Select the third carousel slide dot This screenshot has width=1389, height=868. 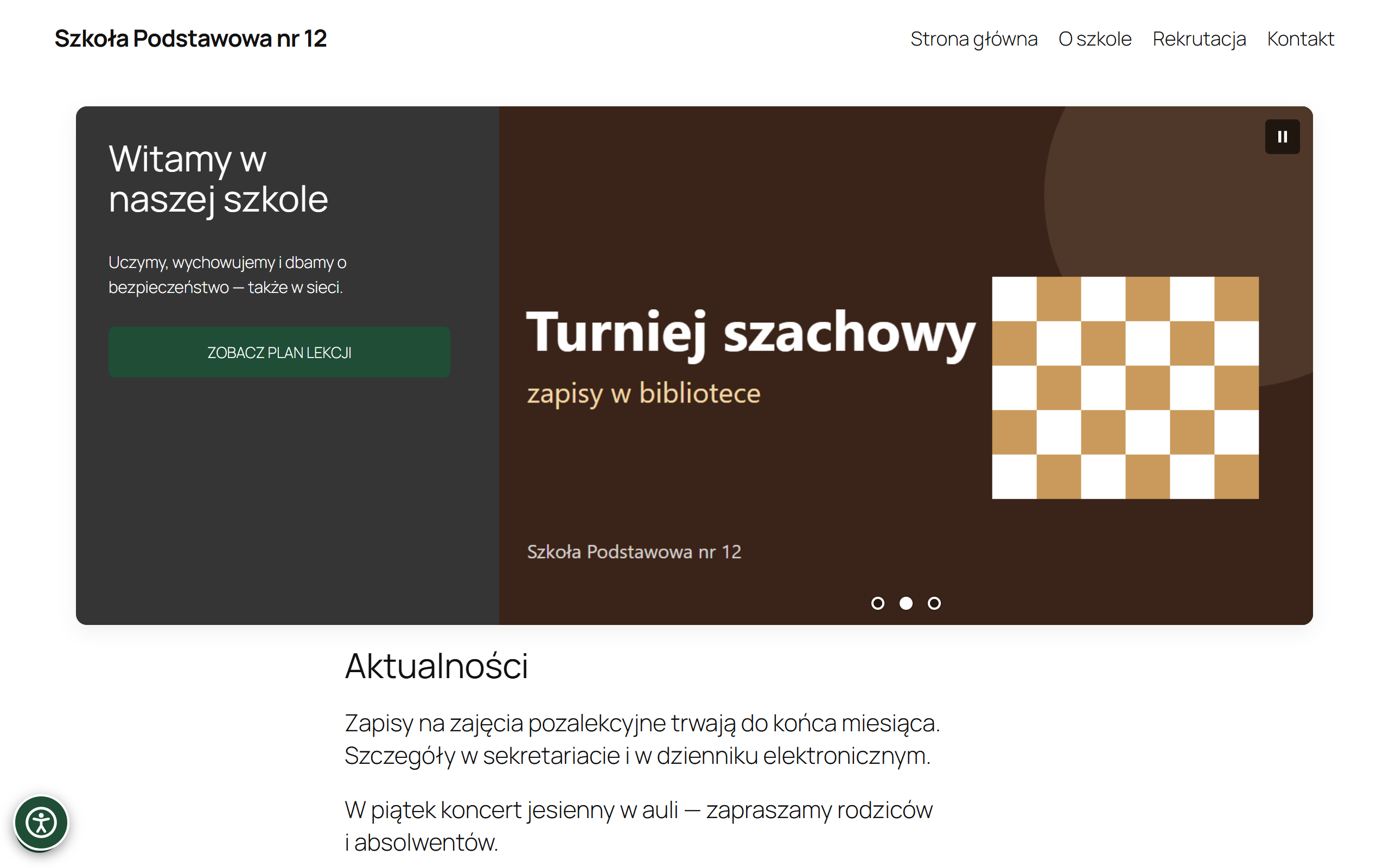(934, 603)
